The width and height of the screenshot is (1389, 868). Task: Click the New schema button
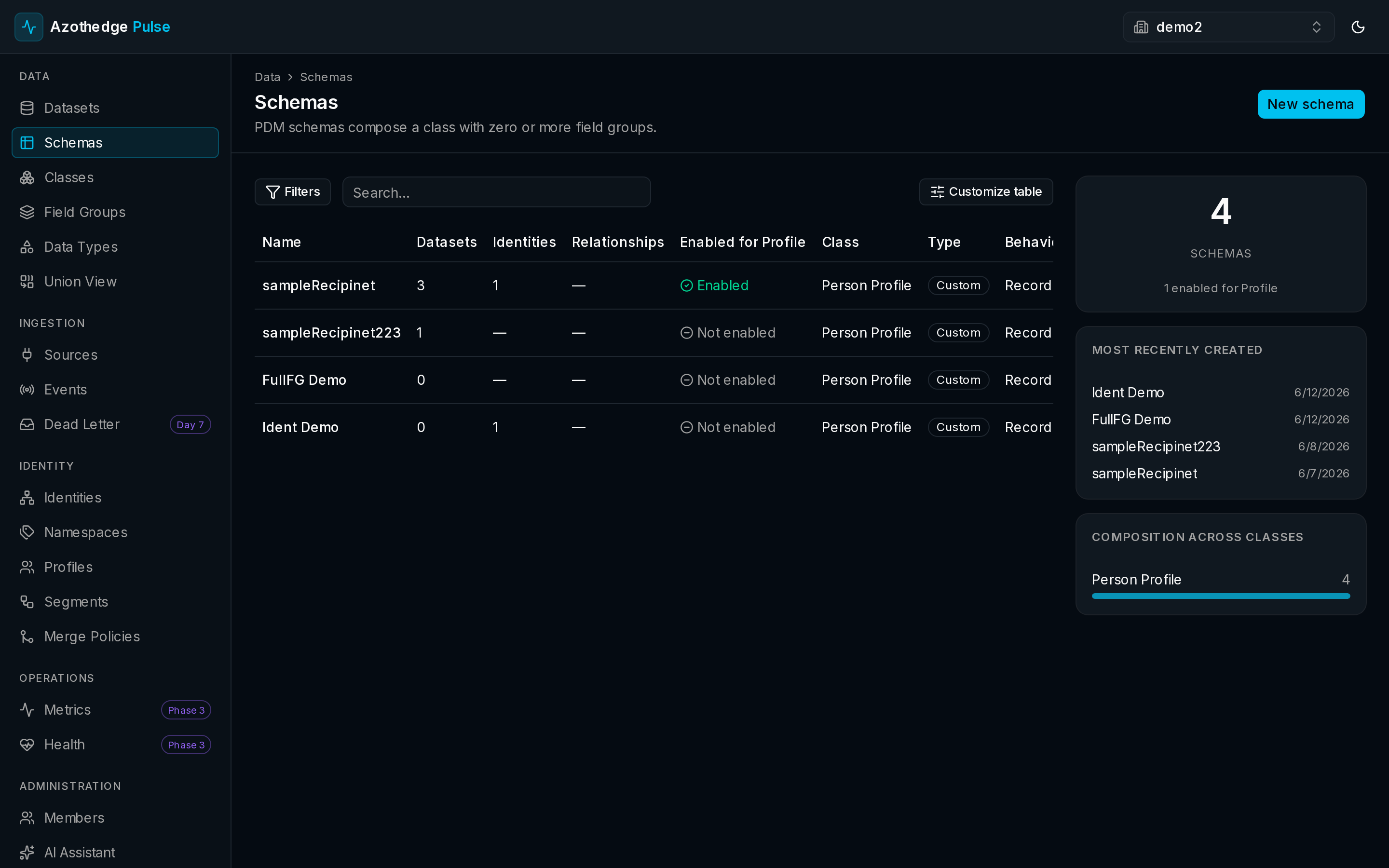point(1311,104)
